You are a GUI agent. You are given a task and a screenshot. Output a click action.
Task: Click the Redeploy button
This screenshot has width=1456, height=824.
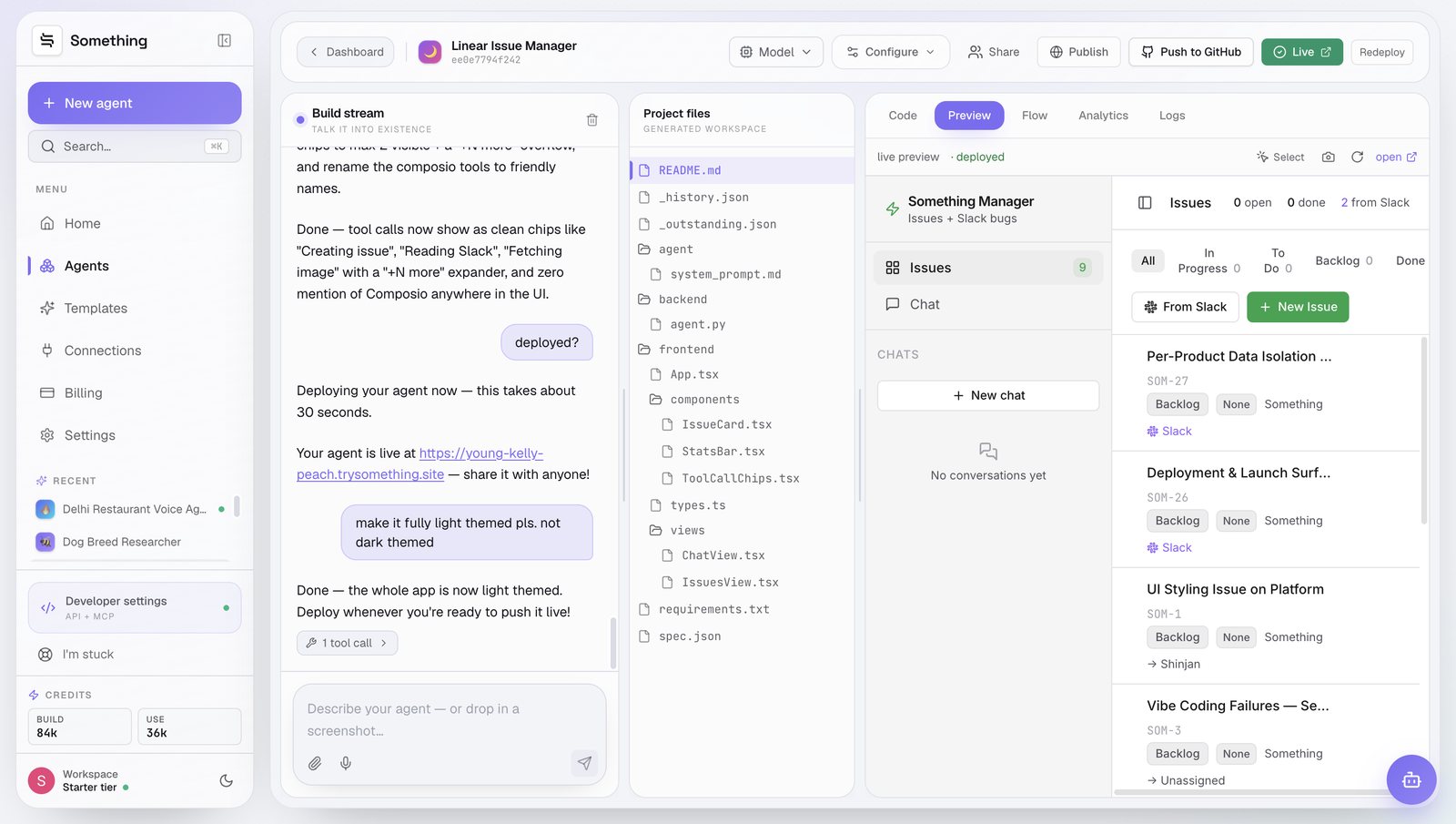click(x=1381, y=52)
